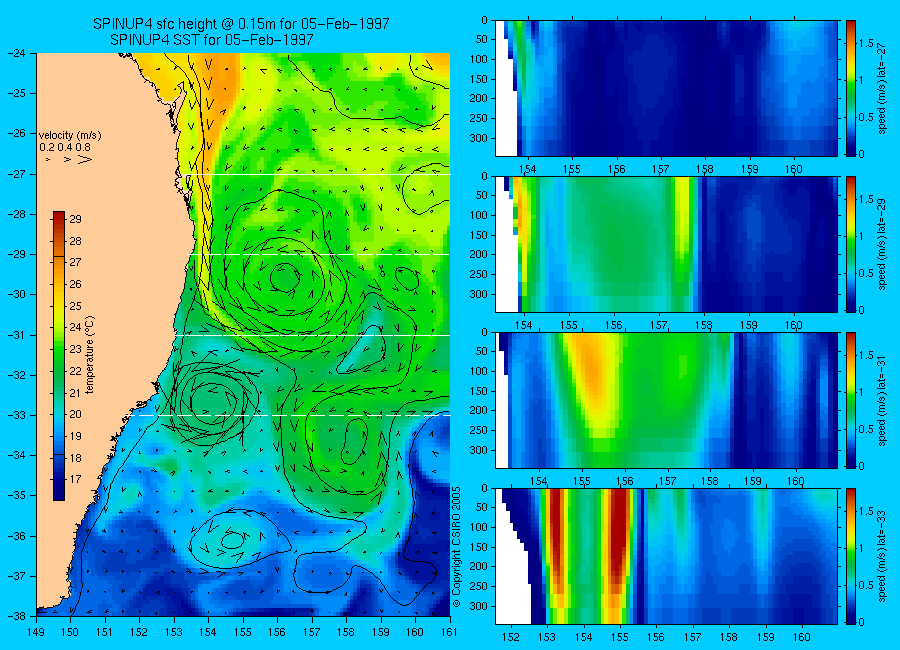The image size is (900, 650).
Task: Click the '161' longitude label on the map
Action: pos(449,632)
